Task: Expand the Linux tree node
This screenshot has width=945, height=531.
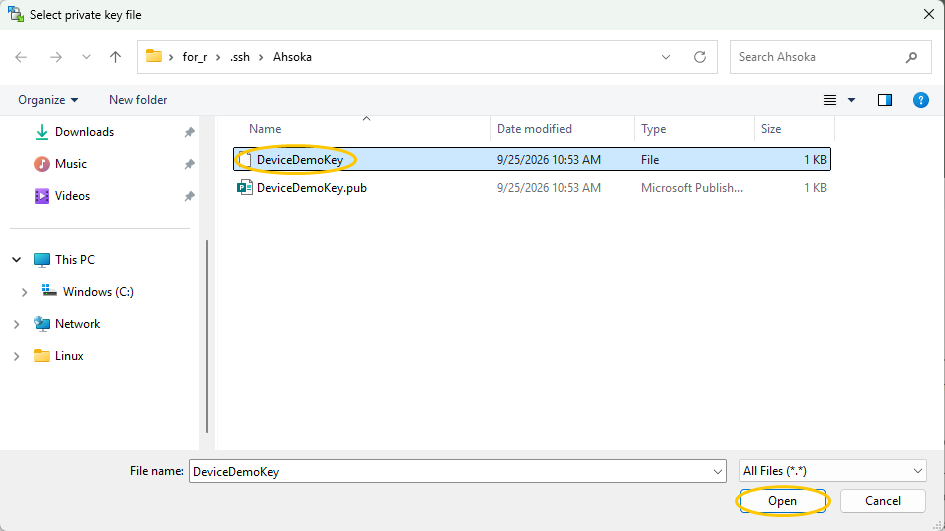Action: (17, 356)
